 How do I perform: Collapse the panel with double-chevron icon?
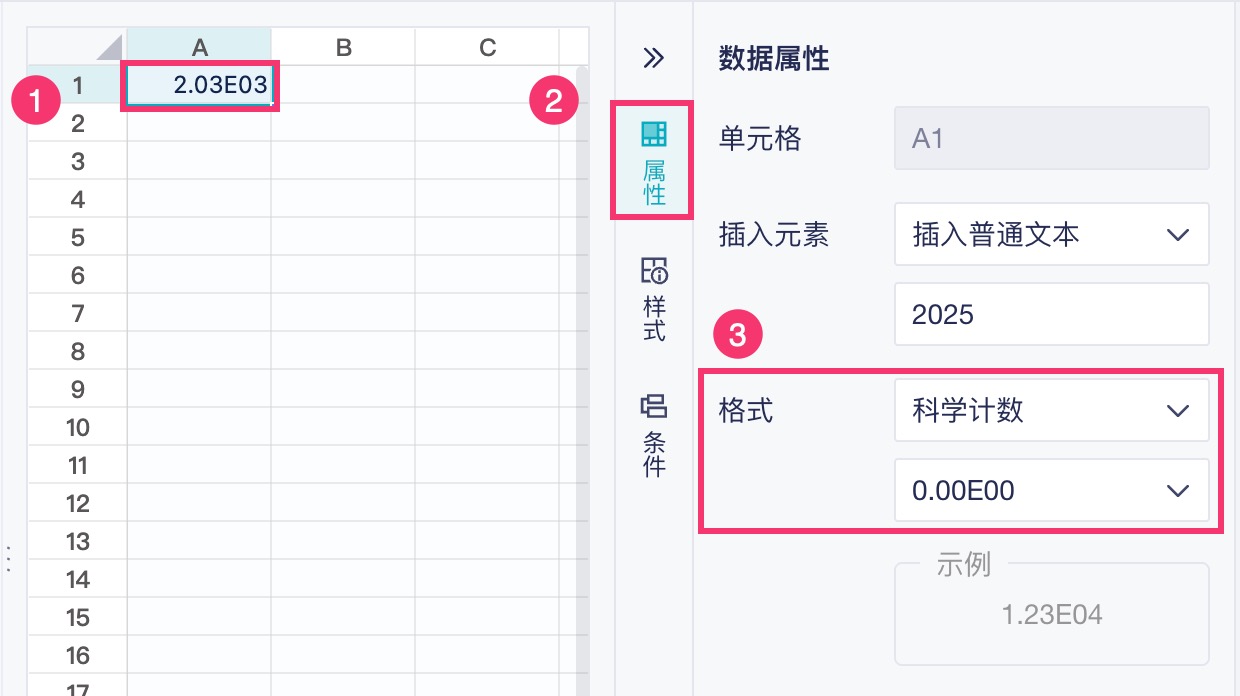click(653, 58)
